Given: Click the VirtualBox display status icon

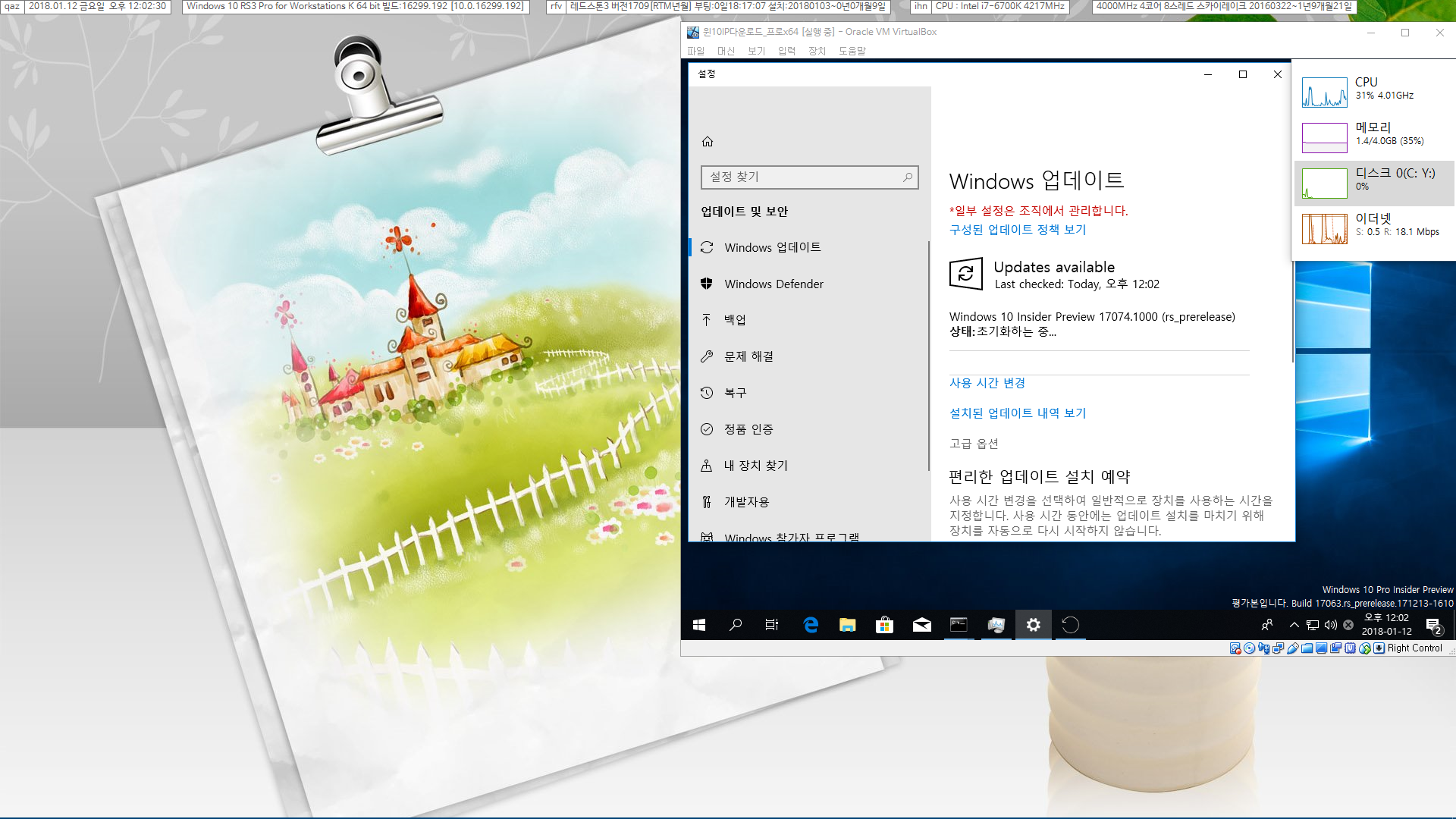Looking at the screenshot, I should click(x=1321, y=648).
